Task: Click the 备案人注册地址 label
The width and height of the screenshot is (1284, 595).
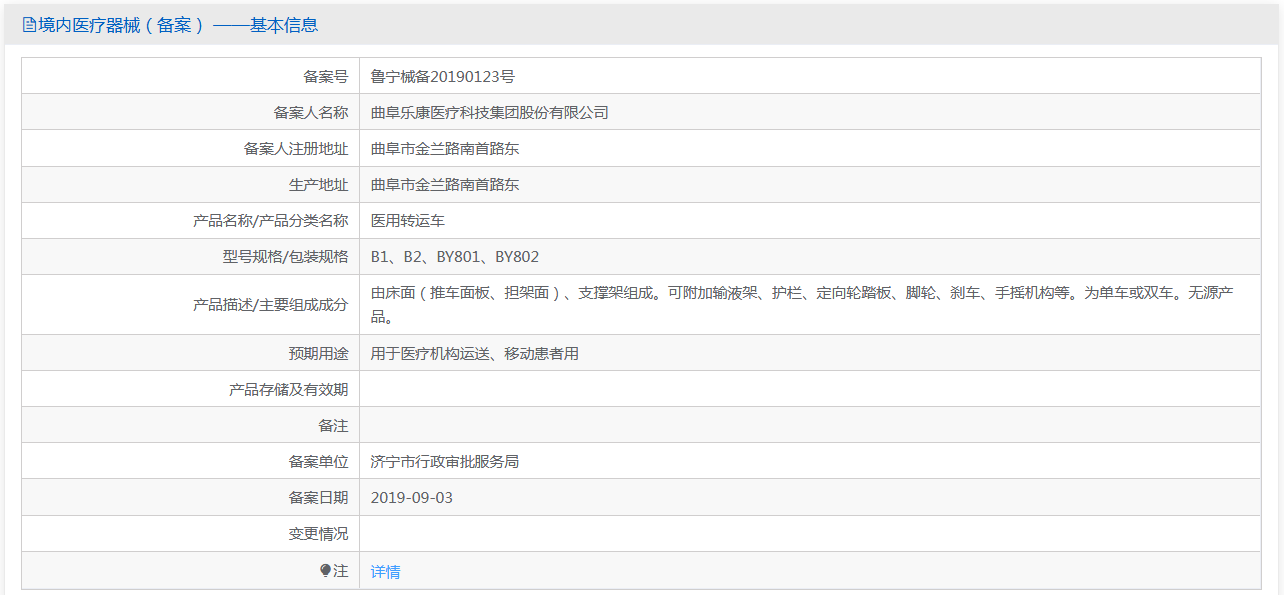Action: [x=296, y=148]
